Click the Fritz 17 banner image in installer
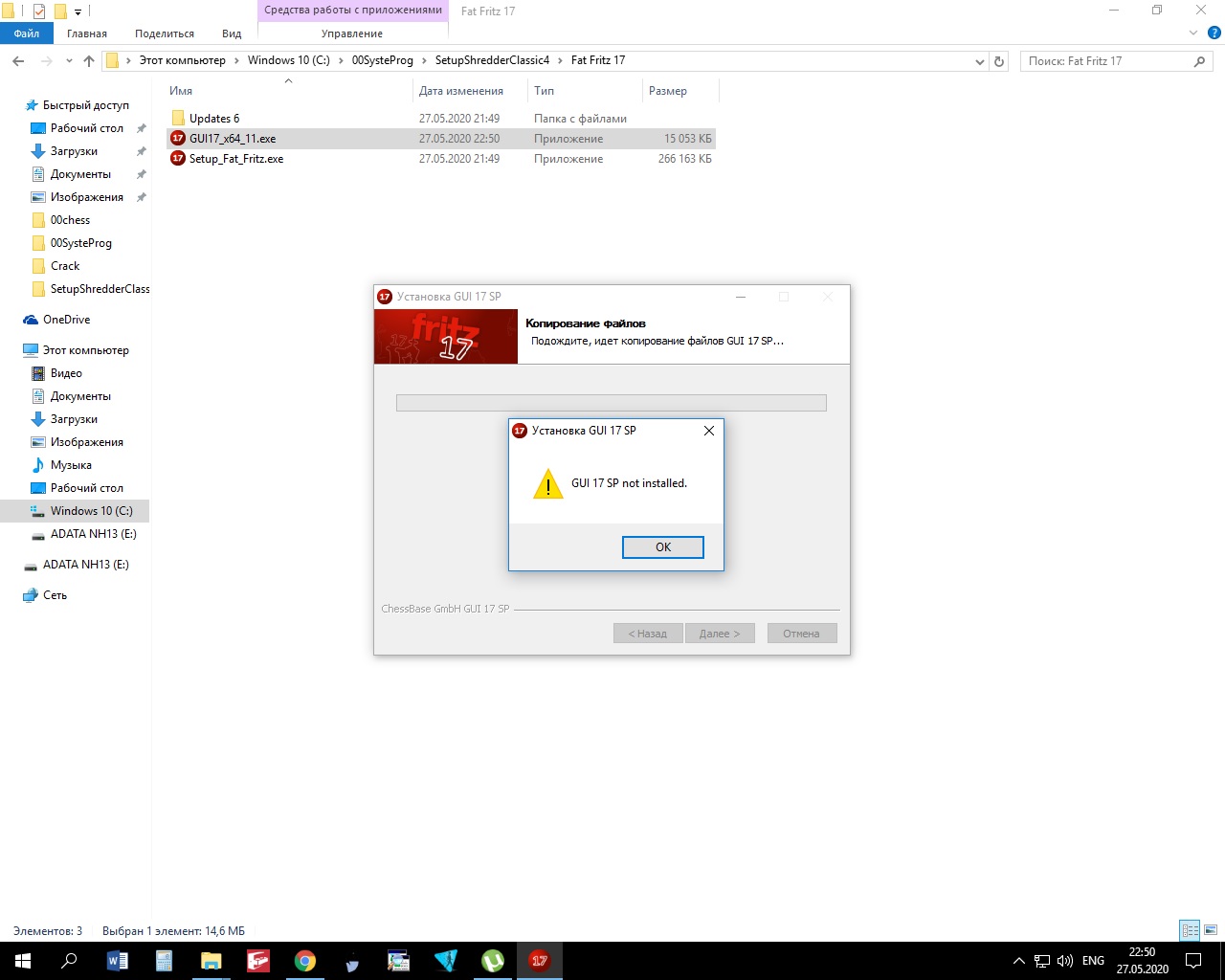 coord(446,337)
